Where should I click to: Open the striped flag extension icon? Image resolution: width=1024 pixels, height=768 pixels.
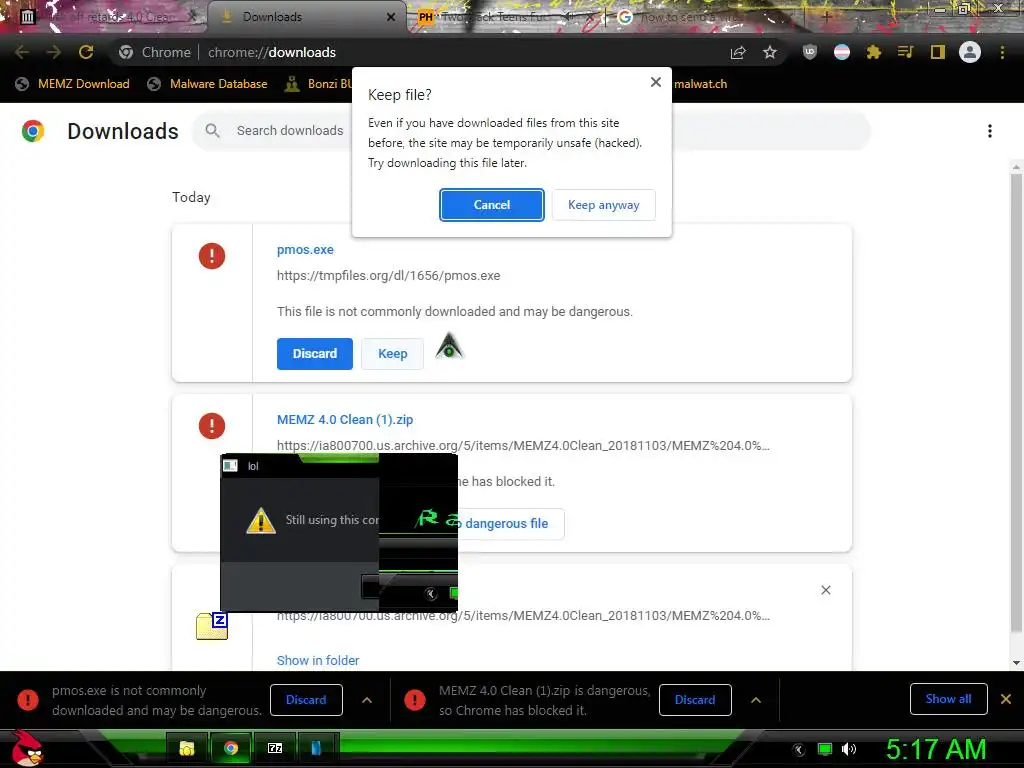pos(842,52)
